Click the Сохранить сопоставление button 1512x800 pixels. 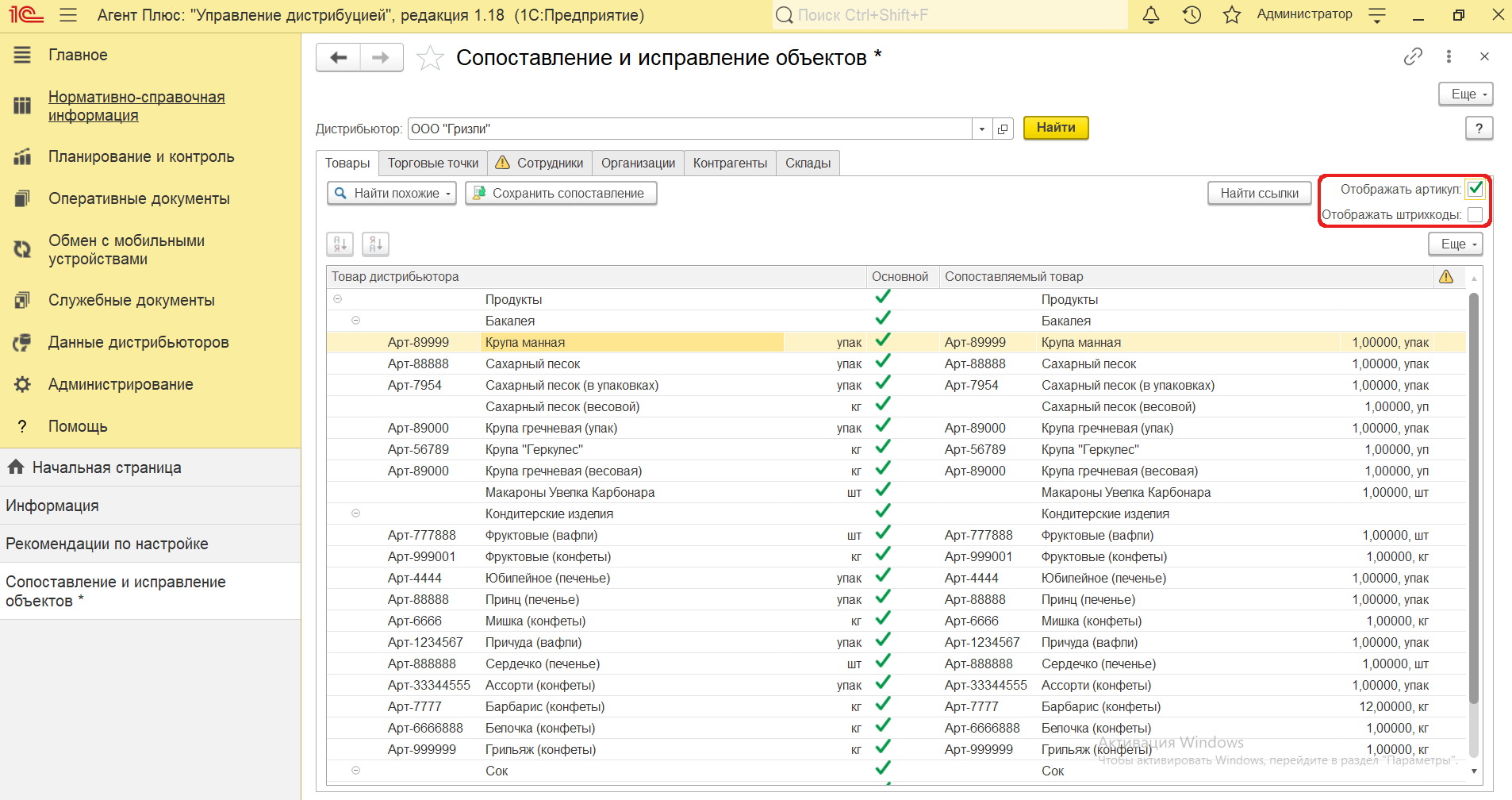561,194
